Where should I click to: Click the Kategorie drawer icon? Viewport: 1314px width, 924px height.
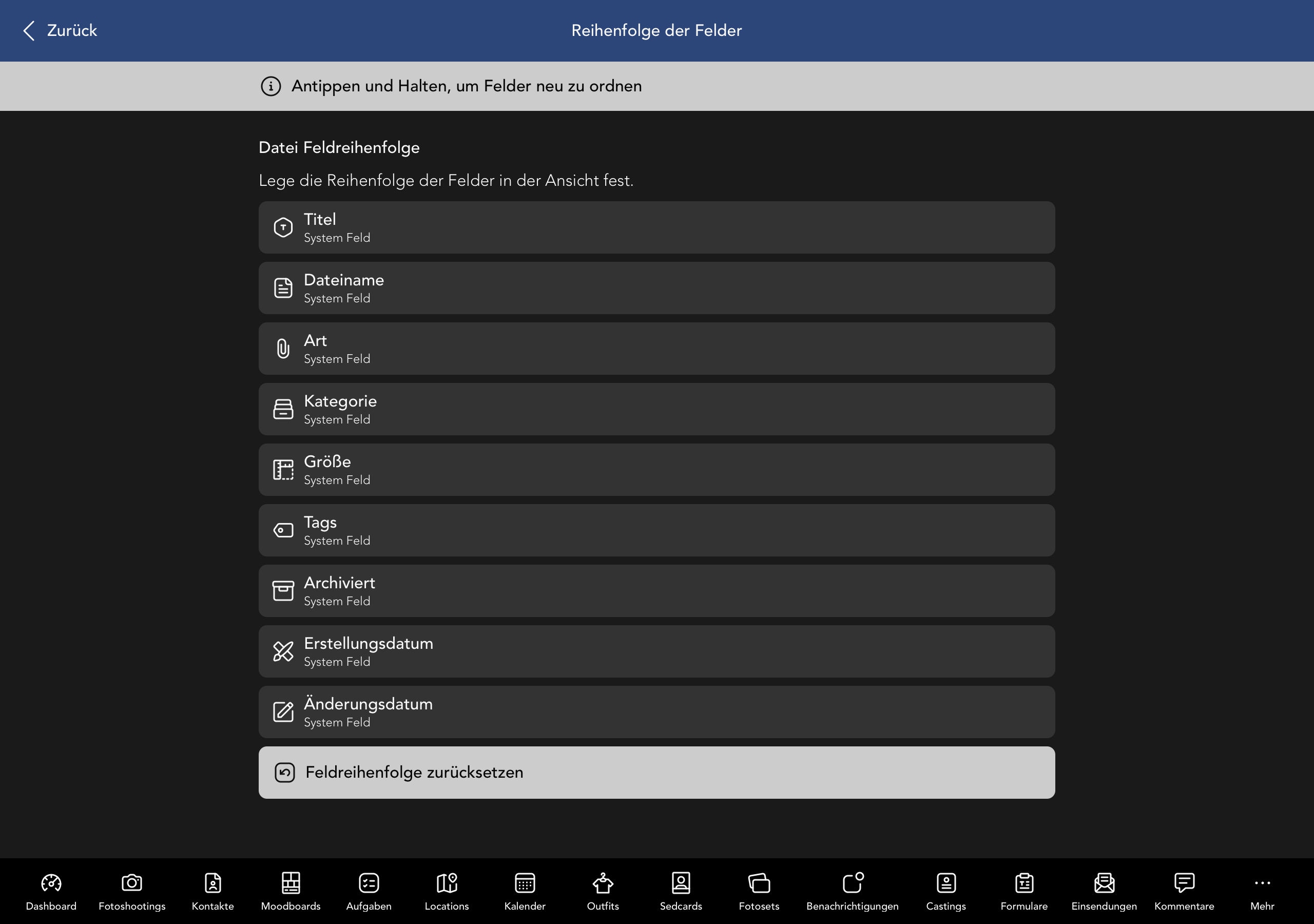click(283, 409)
